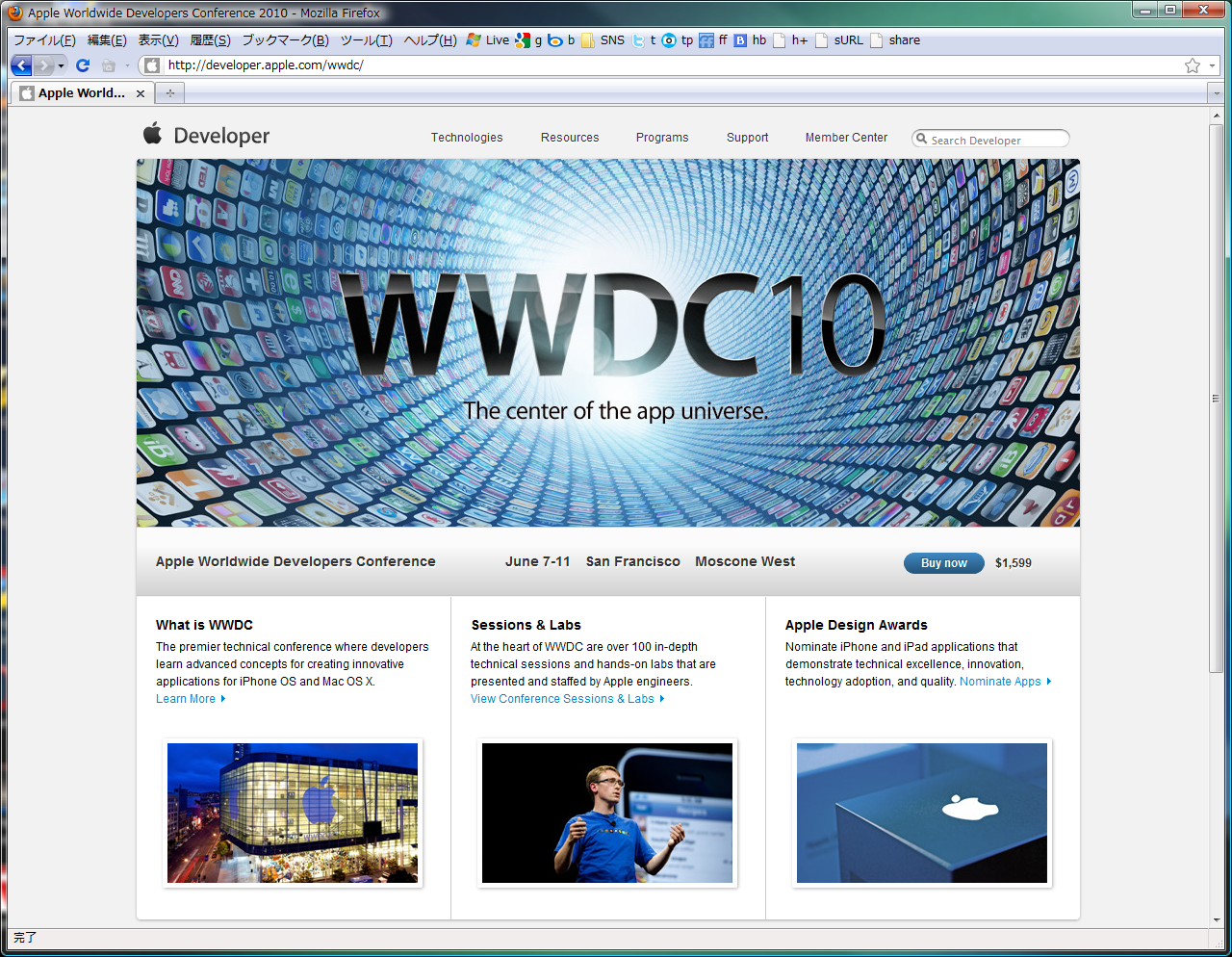Click the 'Apple Design Awards' heading
This screenshot has height=957, width=1232.
pos(857,625)
